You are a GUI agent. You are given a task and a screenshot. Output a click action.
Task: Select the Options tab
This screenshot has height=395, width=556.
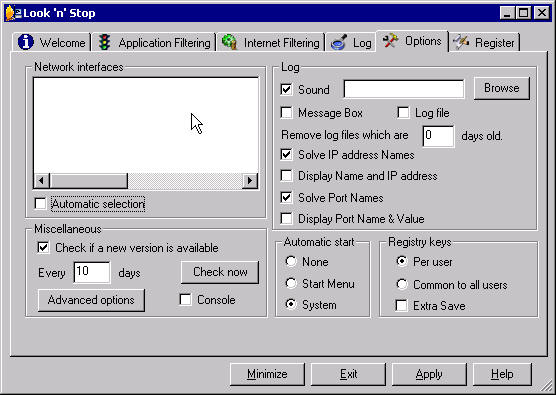(412, 41)
